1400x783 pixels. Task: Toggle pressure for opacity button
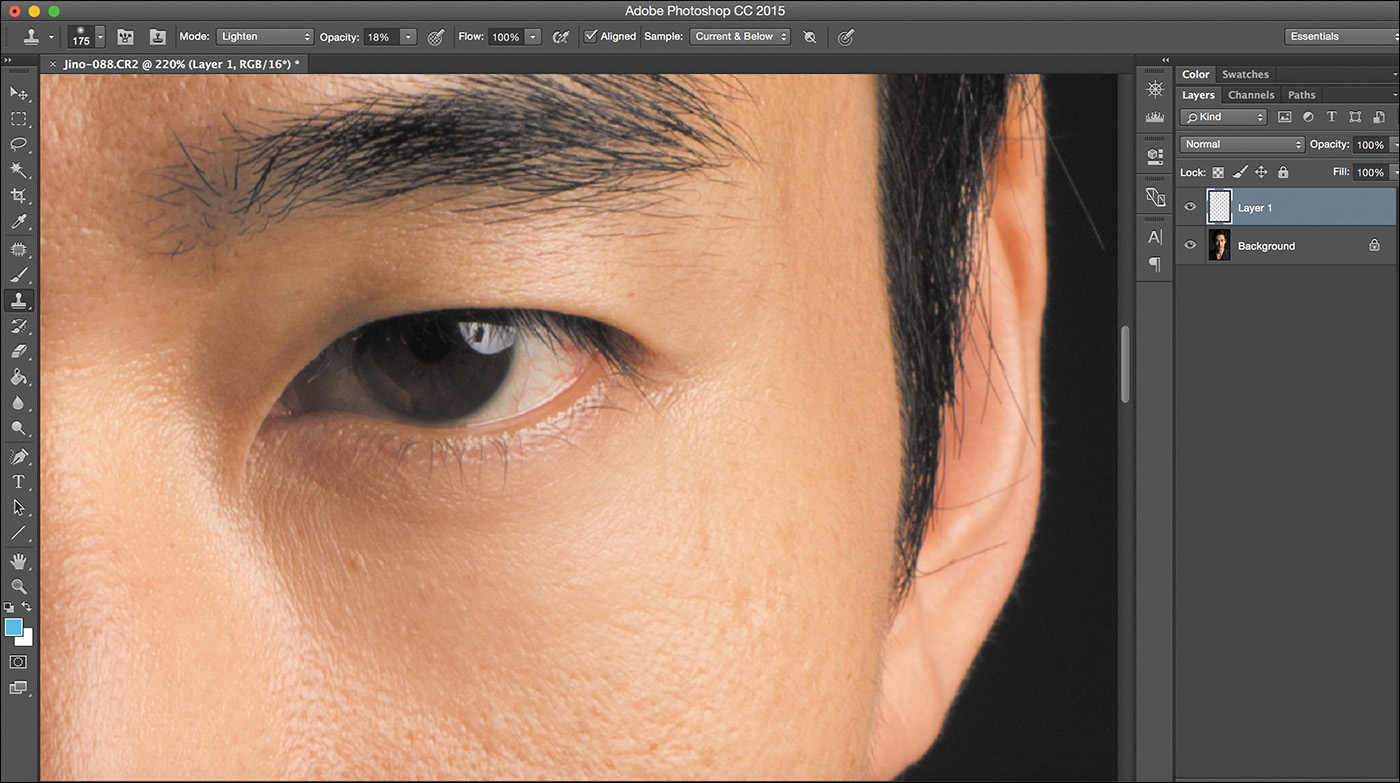[x=436, y=37]
